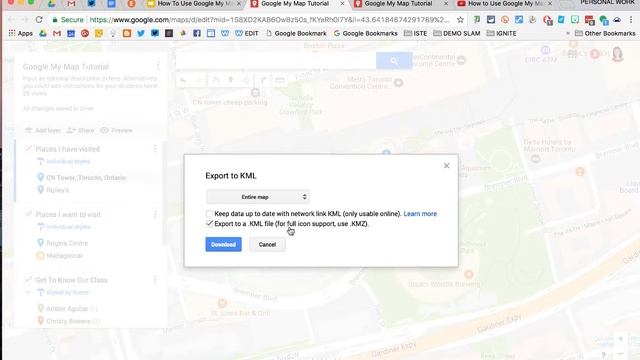Select the Madagascar place item

point(64,256)
